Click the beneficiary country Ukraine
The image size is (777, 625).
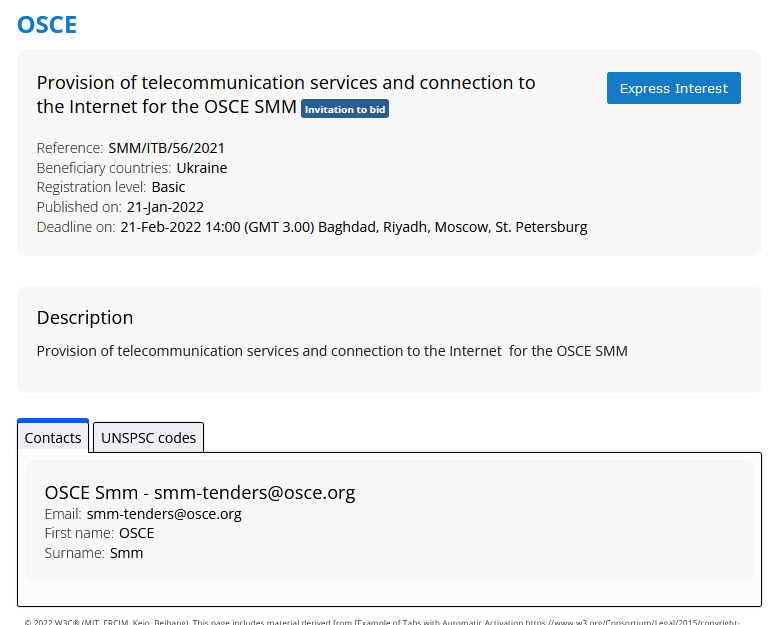[201, 168]
